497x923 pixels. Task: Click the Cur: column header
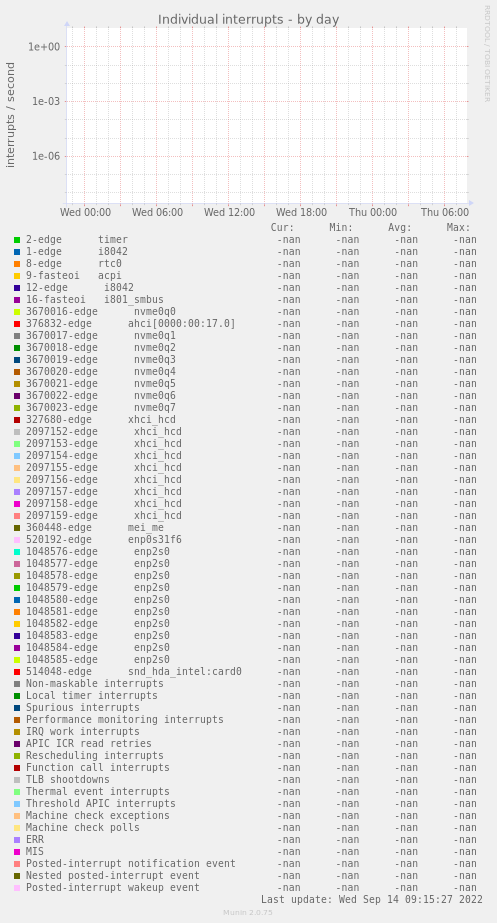[x=282, y=227]
